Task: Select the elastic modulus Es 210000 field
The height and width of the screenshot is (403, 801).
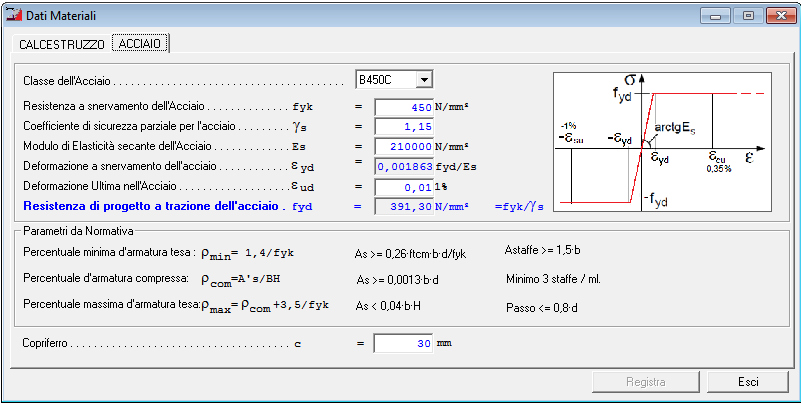Action: (404, 147)
